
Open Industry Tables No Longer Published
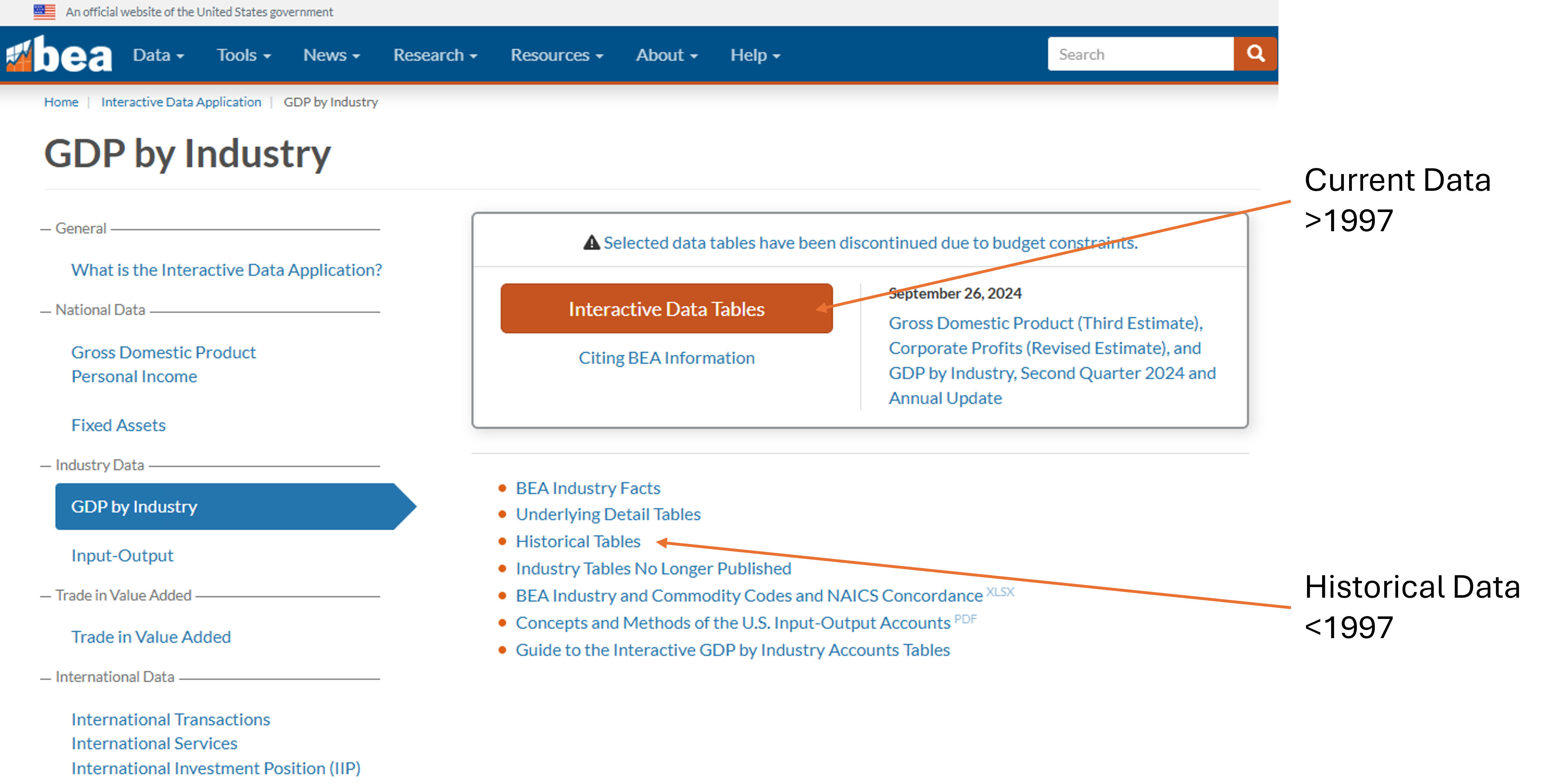pyautogui.click(x=654, y=568)
